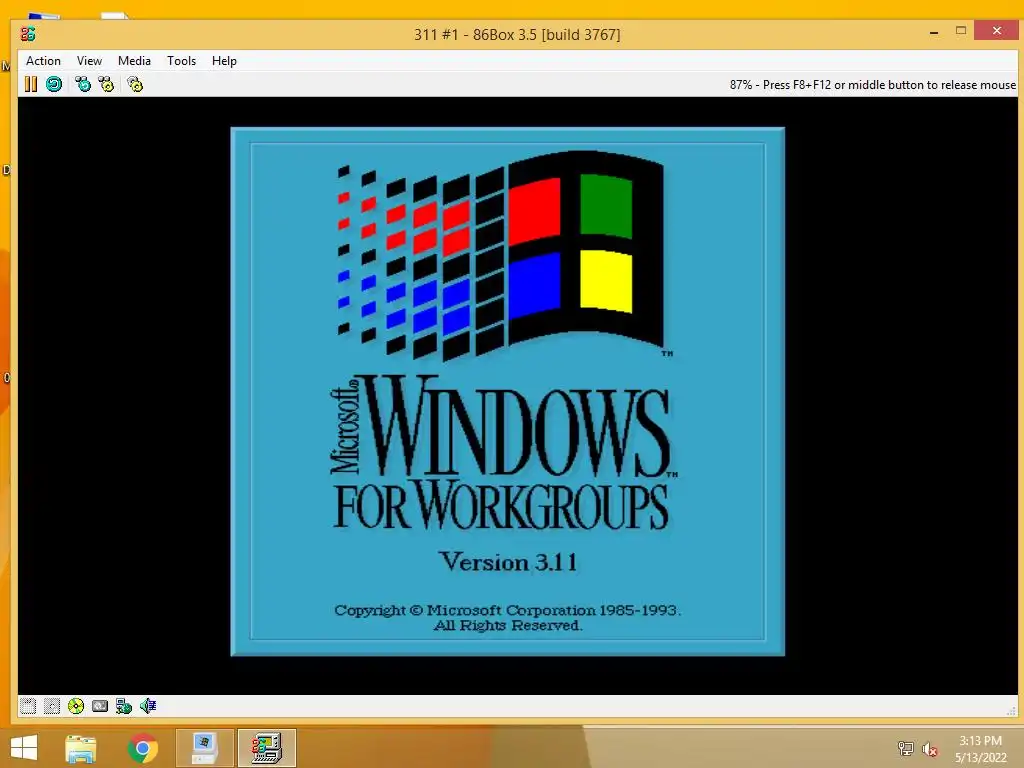Open muted volume tray icon
Image resolution: width=1024 pixels, height=768 pixels.
[x=930, y=748]
